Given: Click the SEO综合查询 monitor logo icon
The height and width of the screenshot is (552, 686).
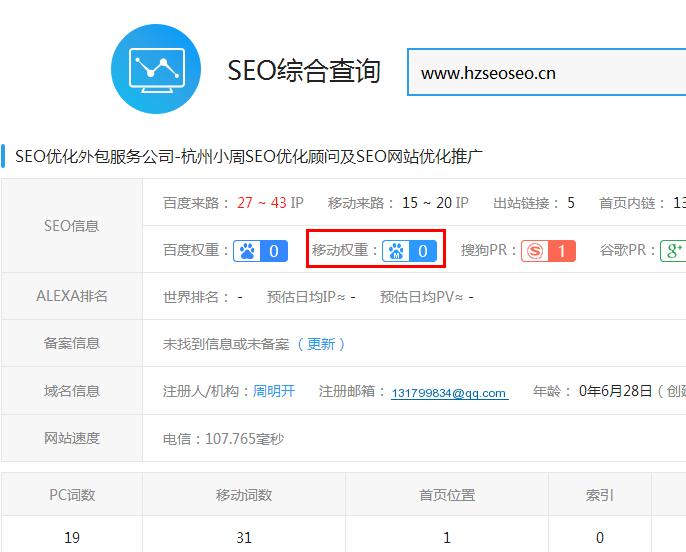Looking at the screenshot, I should tap(157, 69).
